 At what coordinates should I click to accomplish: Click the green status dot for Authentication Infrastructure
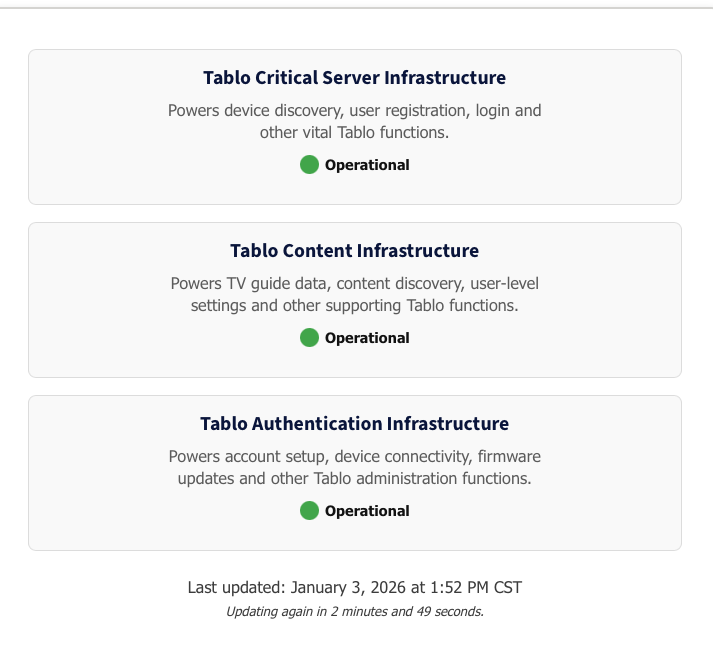[x=309, y=511]
